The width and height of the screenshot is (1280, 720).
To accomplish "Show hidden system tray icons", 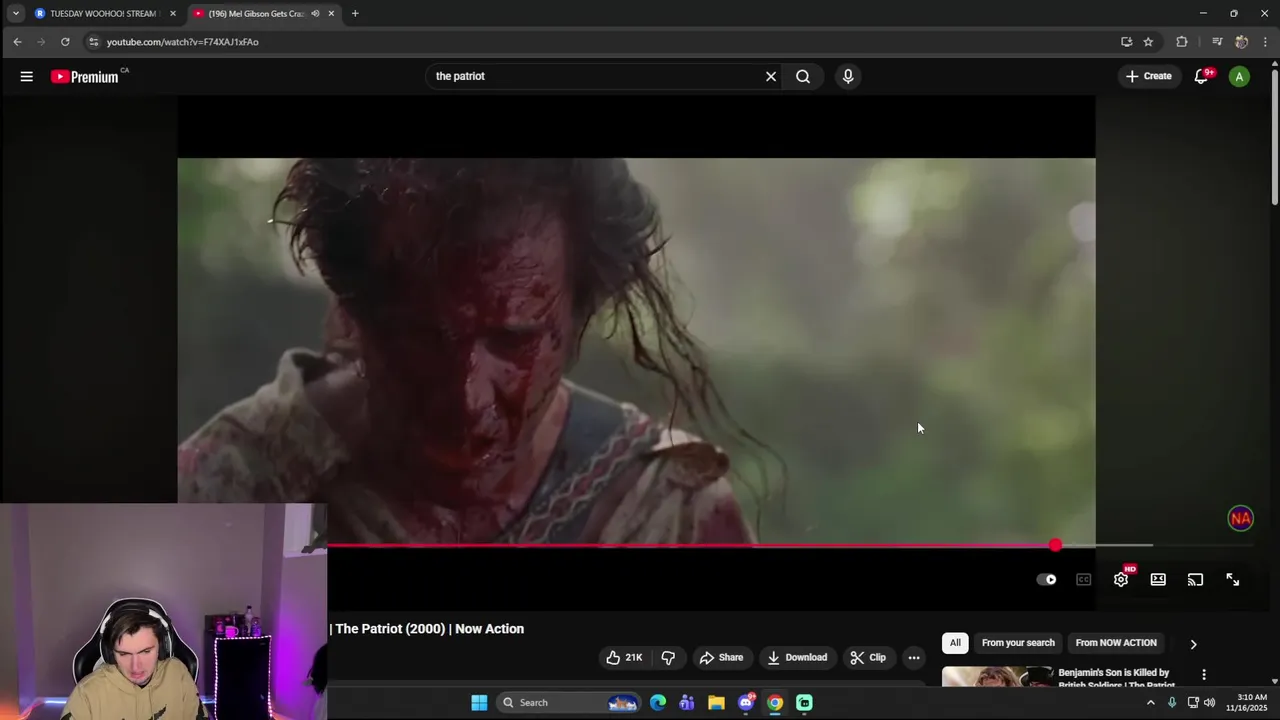I will point(1150,703).
